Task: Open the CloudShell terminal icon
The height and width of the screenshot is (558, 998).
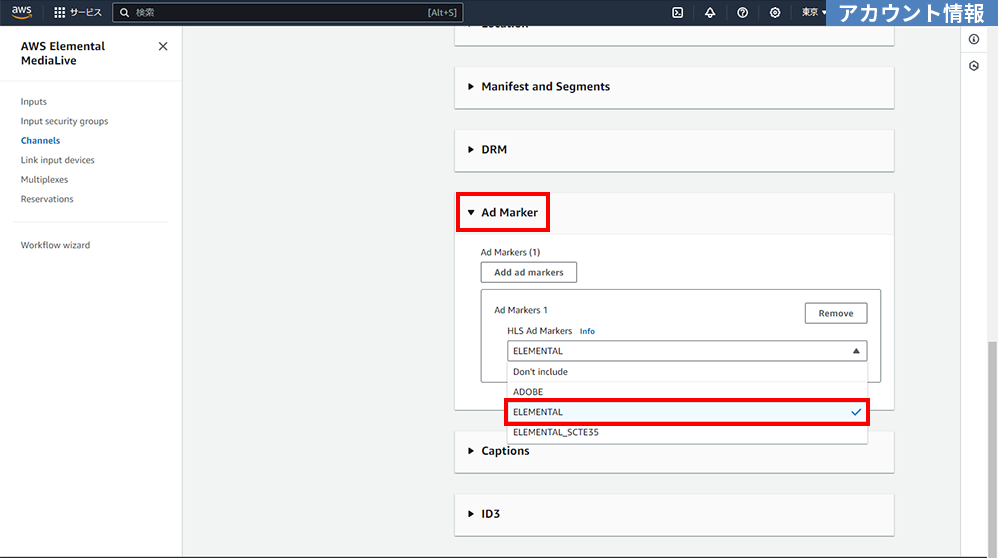Action: (x=677, y=12)
